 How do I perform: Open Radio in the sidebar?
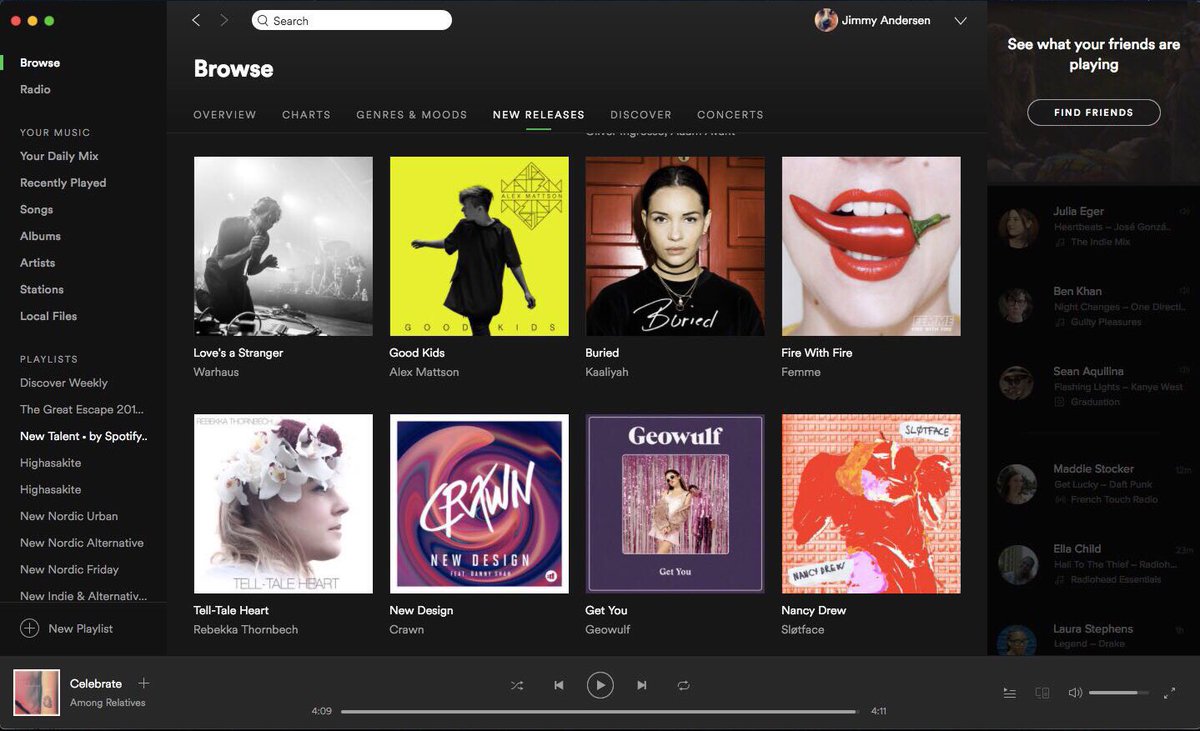[35, 89]
